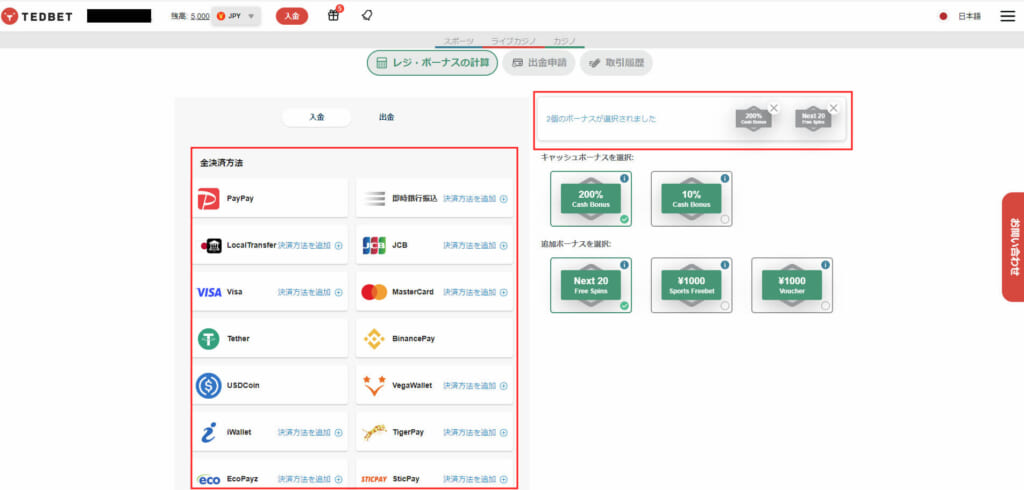Switch to the ライブカジノ section

[x=514, y=41]
